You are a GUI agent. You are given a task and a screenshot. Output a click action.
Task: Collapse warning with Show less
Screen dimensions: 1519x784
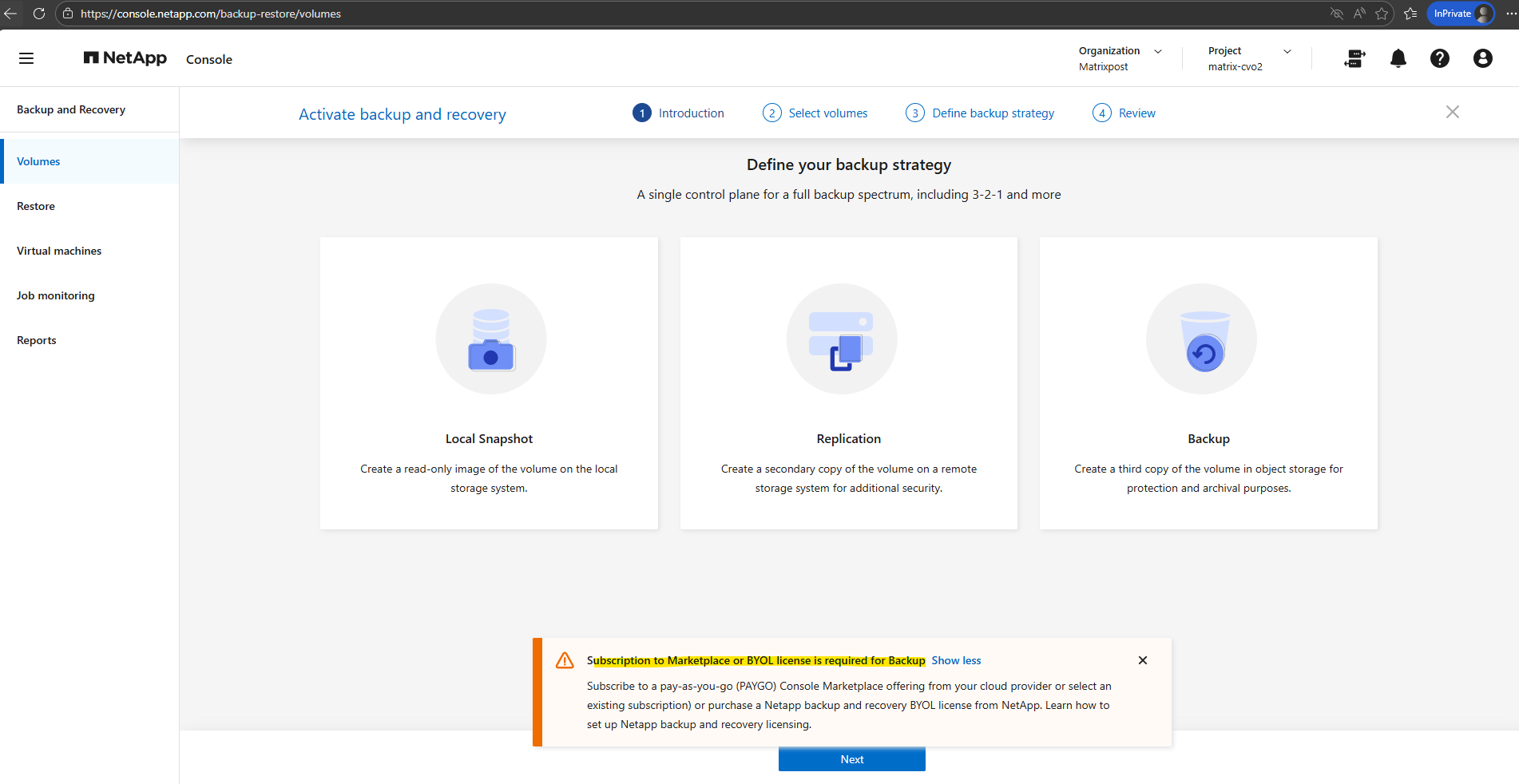coord(956,660)
